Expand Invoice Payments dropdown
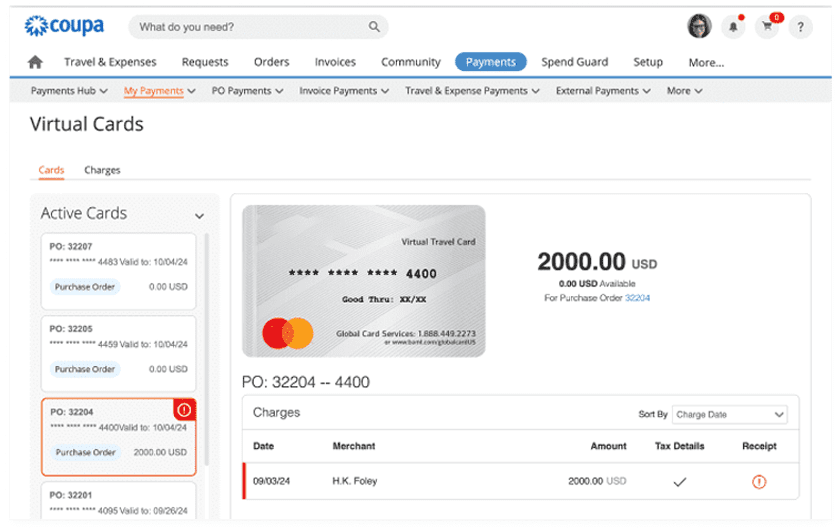Image resolution: width=838 pixels, height=531 pixels. 344,91
